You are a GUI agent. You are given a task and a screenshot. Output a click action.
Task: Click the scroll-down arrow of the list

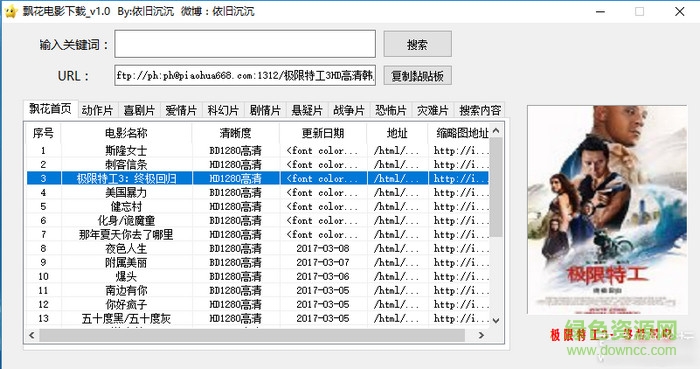click(x=496, y=320)
